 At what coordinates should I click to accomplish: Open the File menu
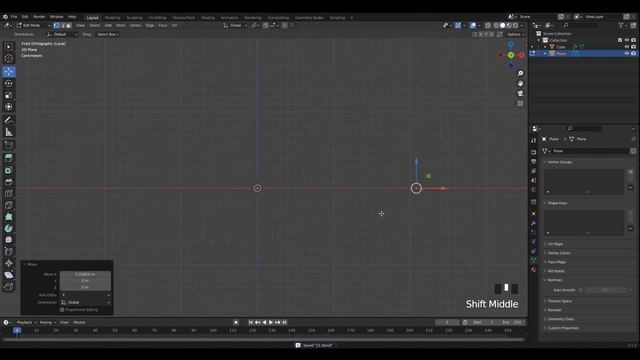point(14,17)
